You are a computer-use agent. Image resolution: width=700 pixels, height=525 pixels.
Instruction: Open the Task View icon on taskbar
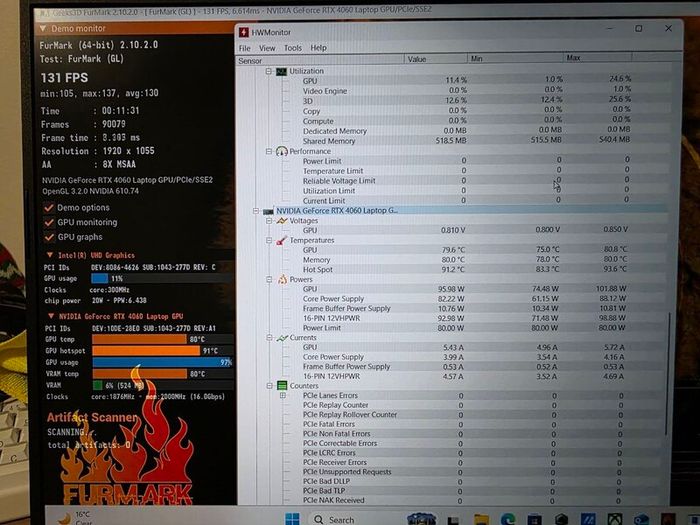click(454, 521)
